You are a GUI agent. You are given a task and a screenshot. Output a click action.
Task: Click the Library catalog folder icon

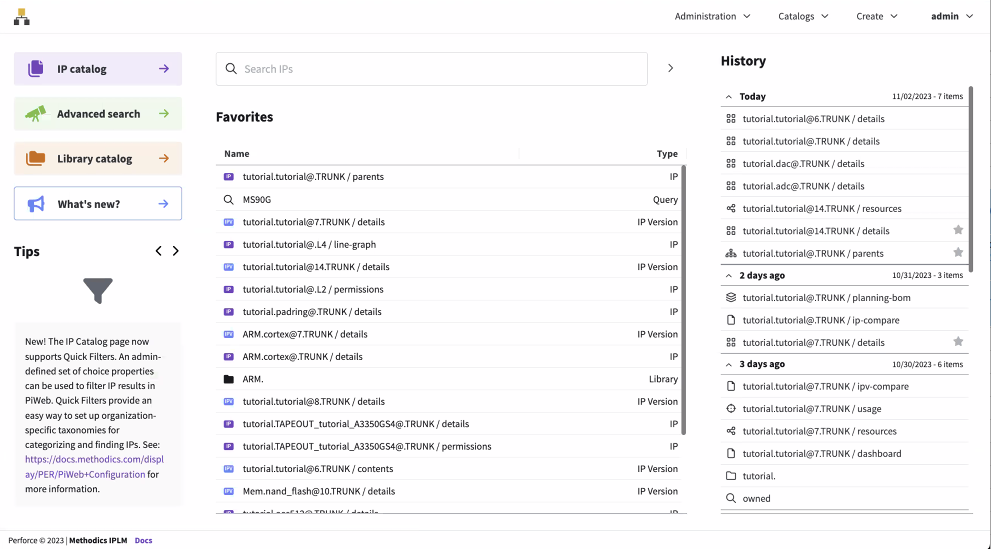point(36,158)
